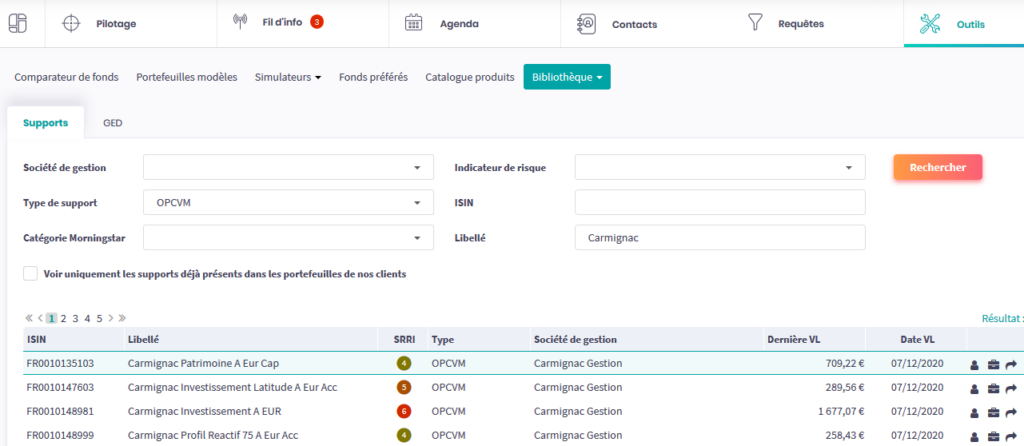Click the briefcase icon for Carmignac Investissement Latitude
The height and width of the screenshot is (446, 1024).
pos(993,388)
